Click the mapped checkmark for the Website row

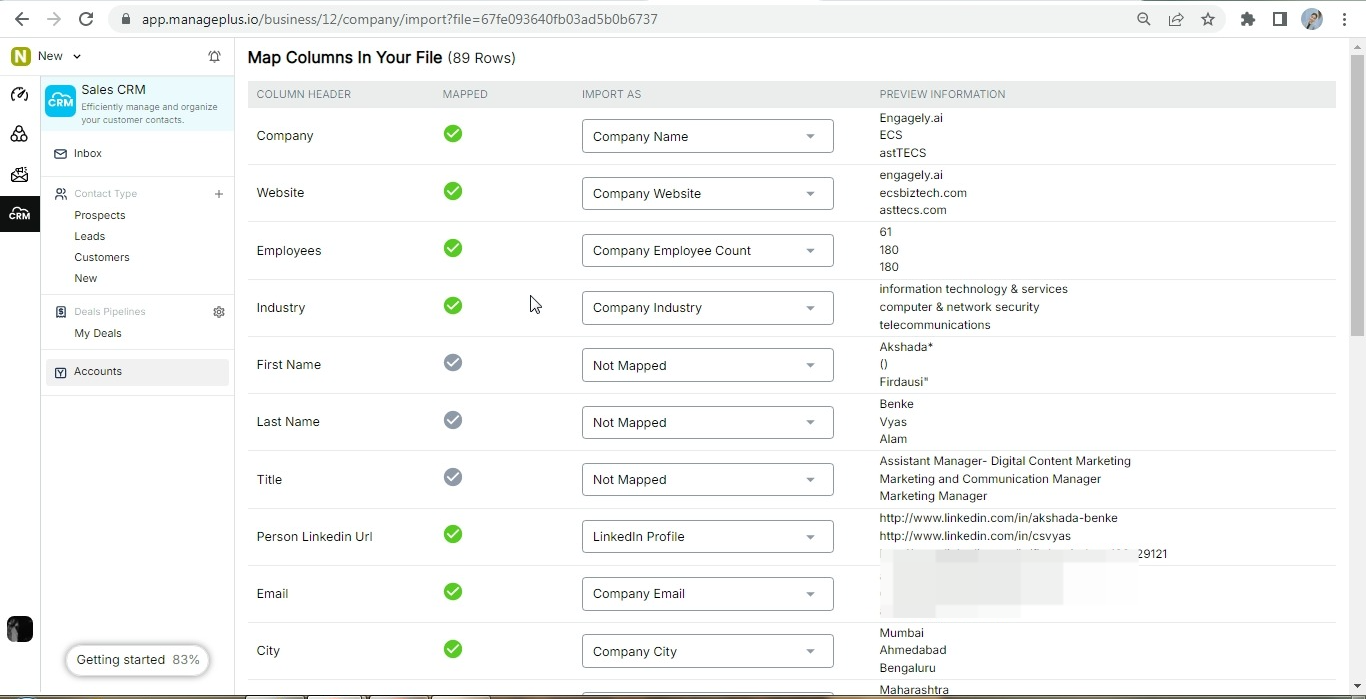click(453, 190)
